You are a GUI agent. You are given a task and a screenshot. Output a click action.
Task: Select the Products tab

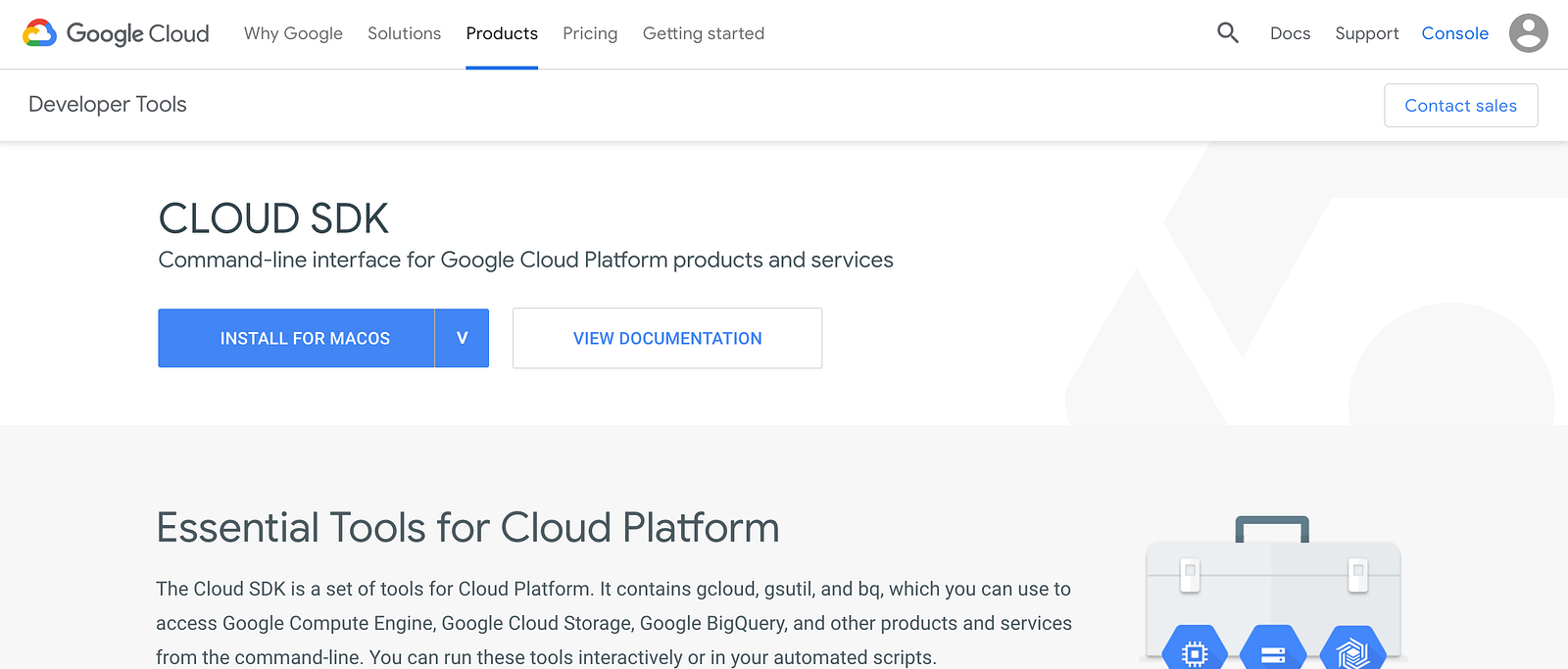click(502, 33)
